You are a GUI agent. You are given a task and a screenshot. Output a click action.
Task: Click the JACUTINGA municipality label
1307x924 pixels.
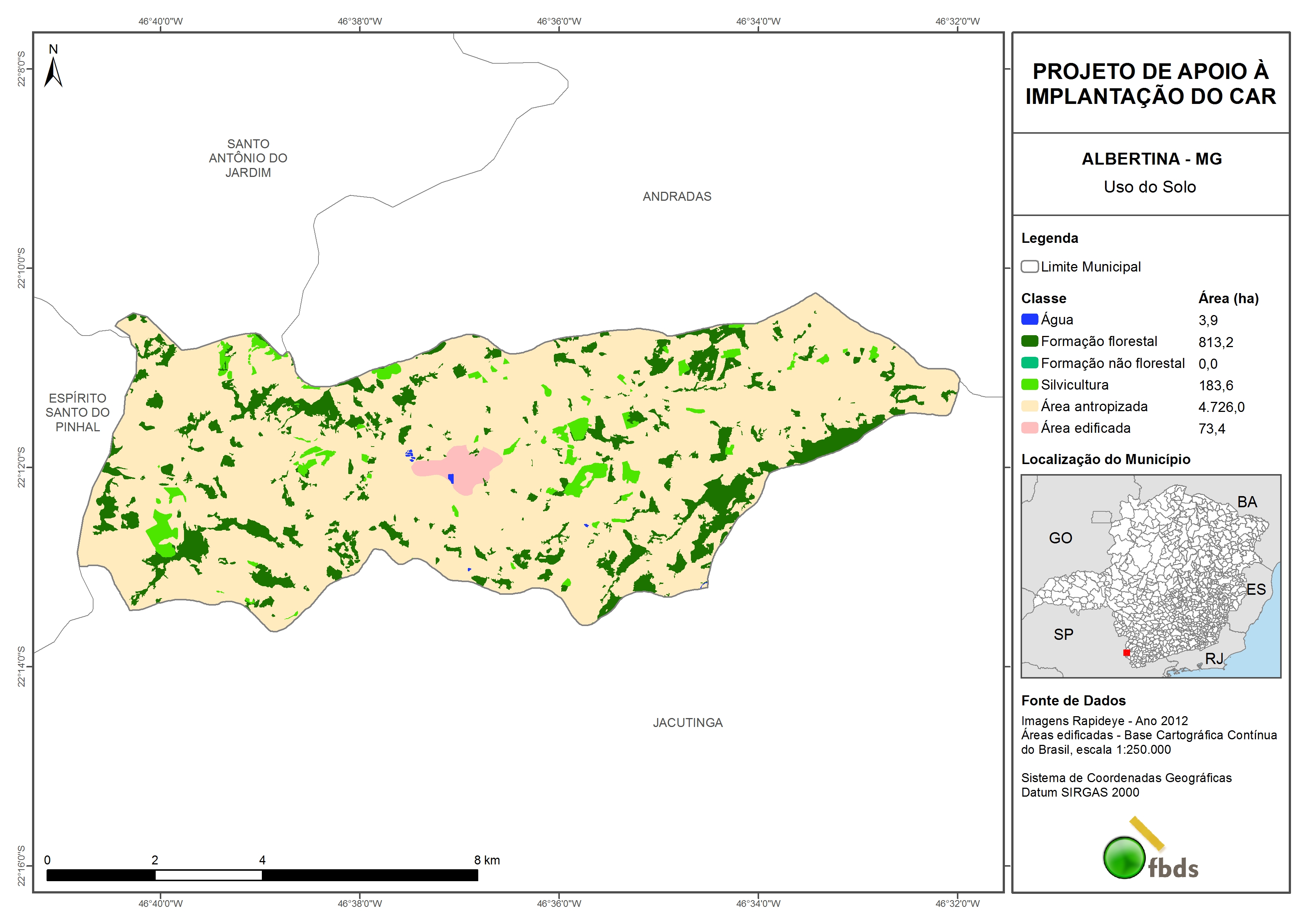click(x=687, y=723)
